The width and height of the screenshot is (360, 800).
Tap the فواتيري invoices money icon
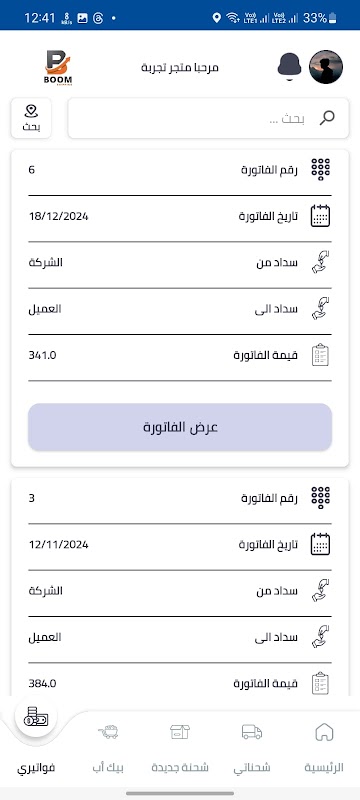click(x=36, y=719)
